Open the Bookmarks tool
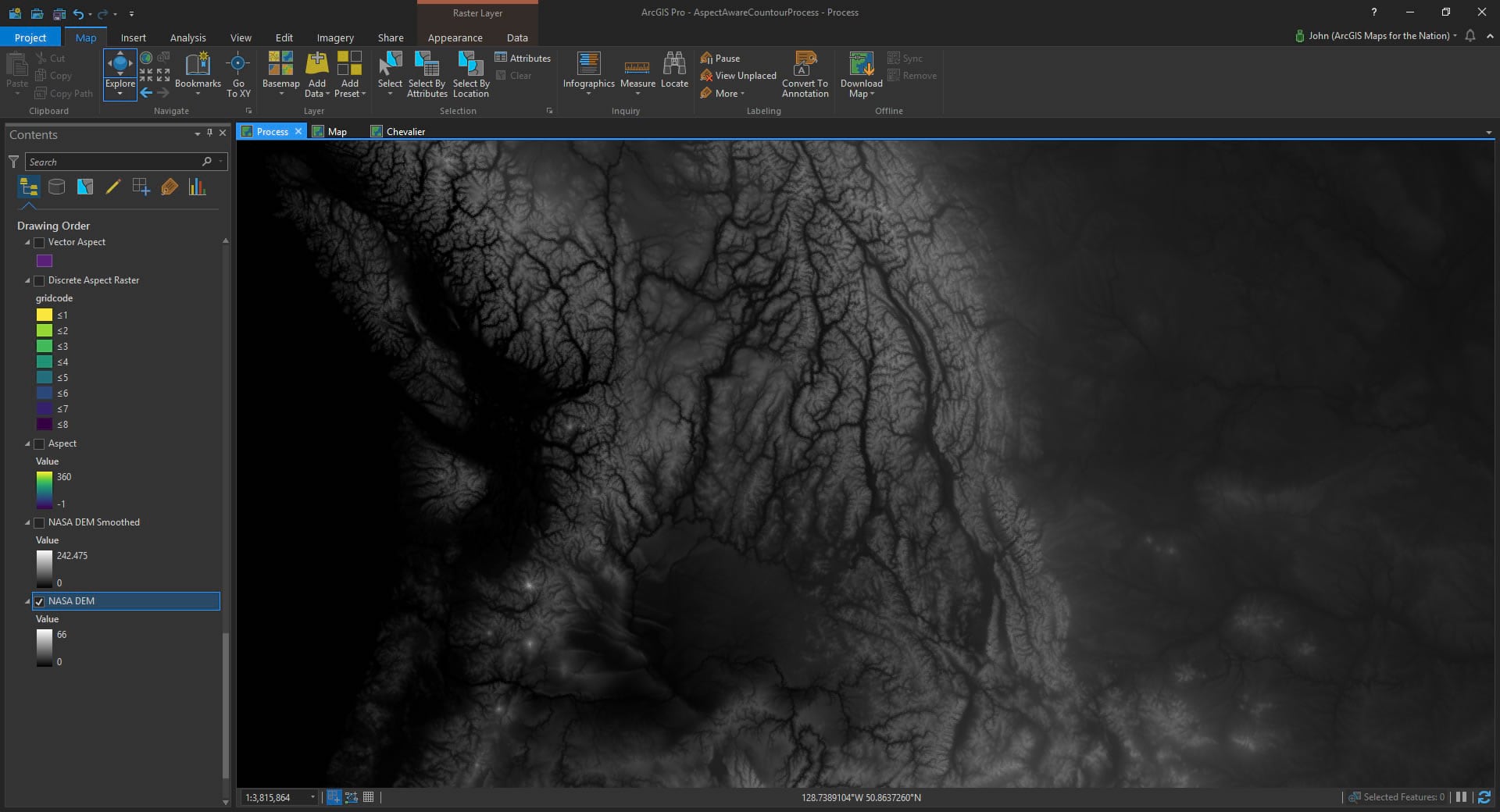The image size is (1500, 812). tap(198, 67)
